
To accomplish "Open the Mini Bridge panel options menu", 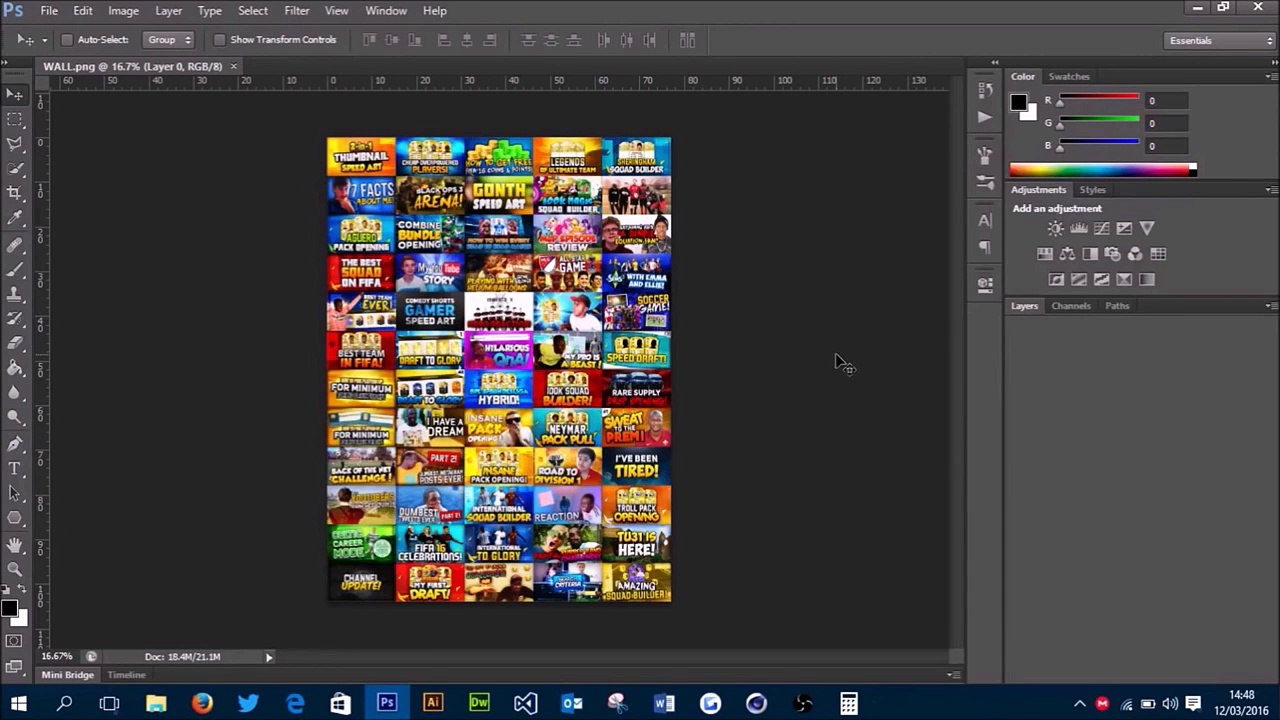I will click(x=953, y=675).
